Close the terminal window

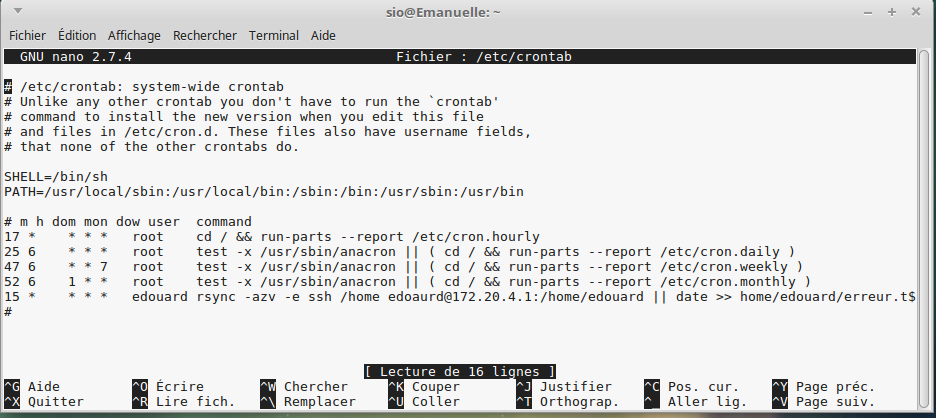coord(915,12)
